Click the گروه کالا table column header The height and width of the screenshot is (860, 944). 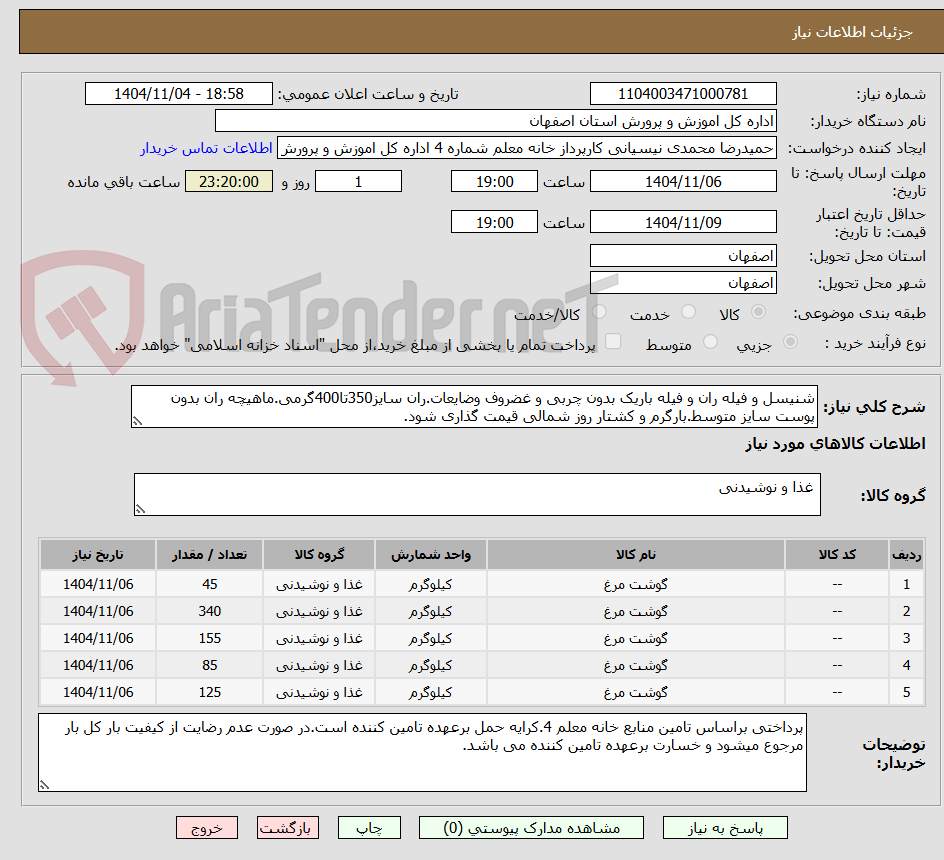tap(319, 555)
